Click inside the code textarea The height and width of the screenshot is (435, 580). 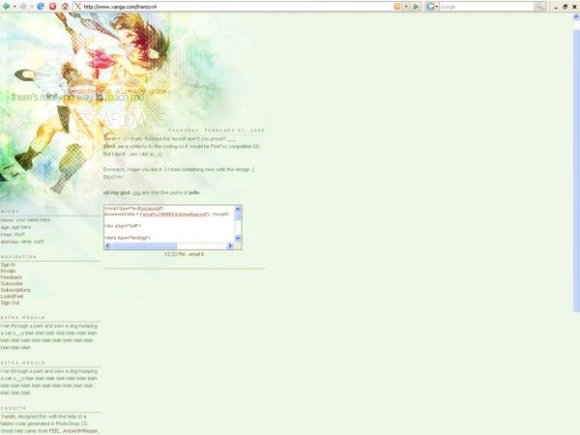pyautogui.click(x=169, y=224)
